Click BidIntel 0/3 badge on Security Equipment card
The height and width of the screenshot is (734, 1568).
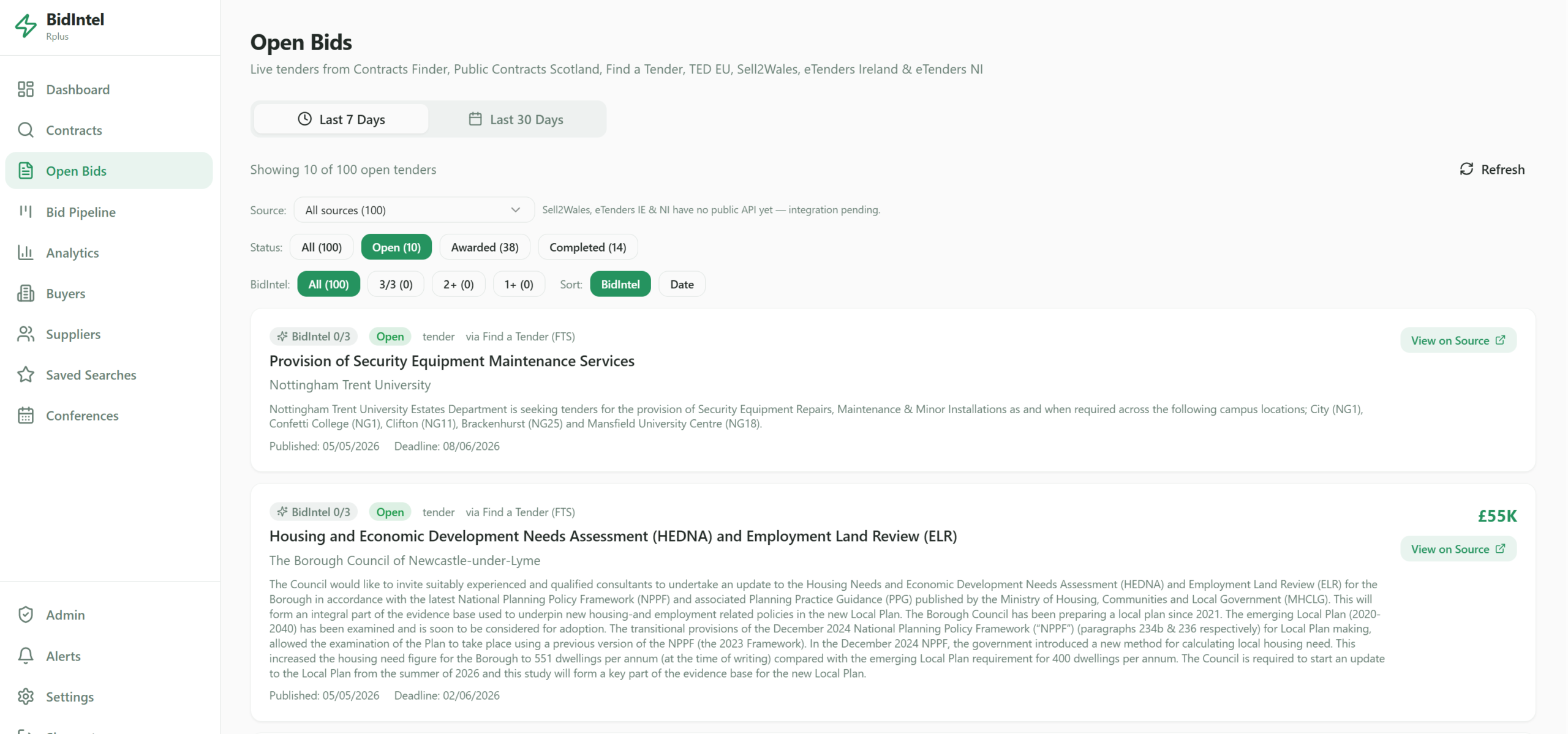(314, 336)
